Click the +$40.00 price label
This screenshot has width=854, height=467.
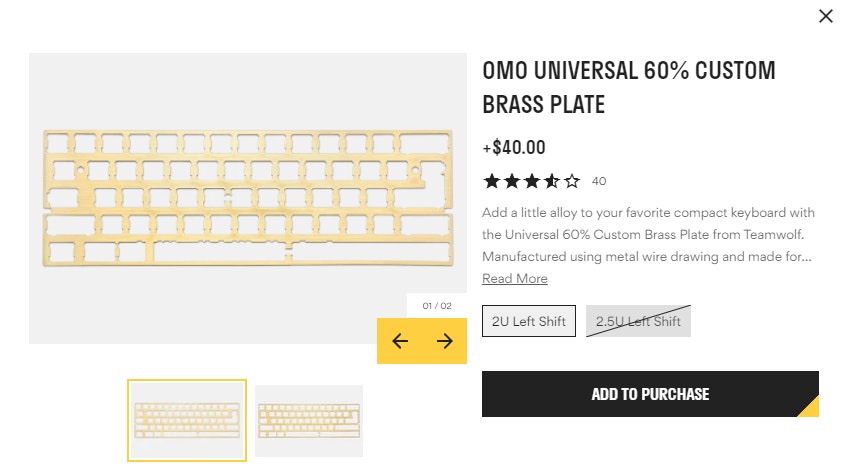tap(514, 148)
